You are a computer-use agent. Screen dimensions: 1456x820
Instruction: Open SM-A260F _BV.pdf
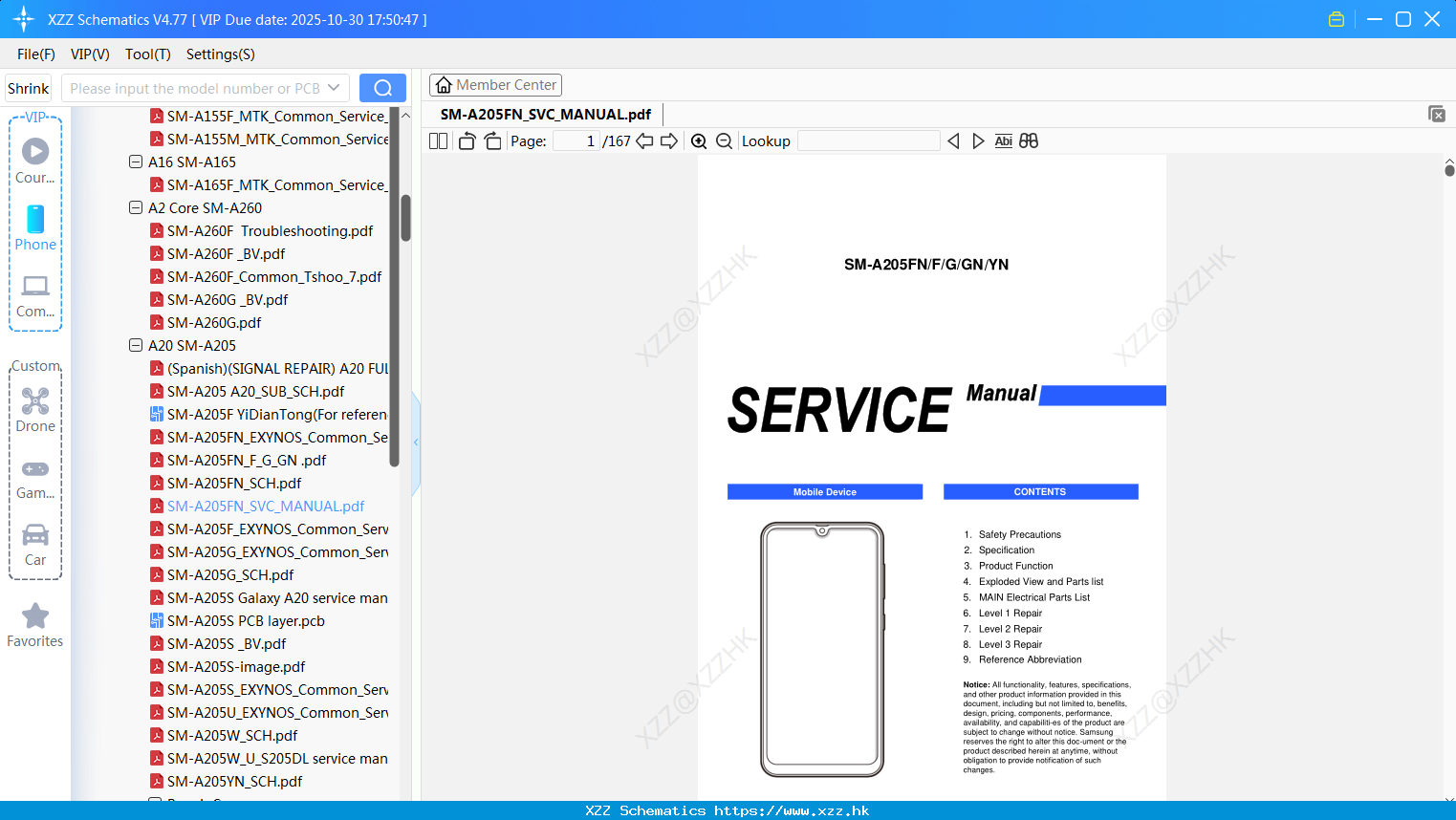[226, 253]
